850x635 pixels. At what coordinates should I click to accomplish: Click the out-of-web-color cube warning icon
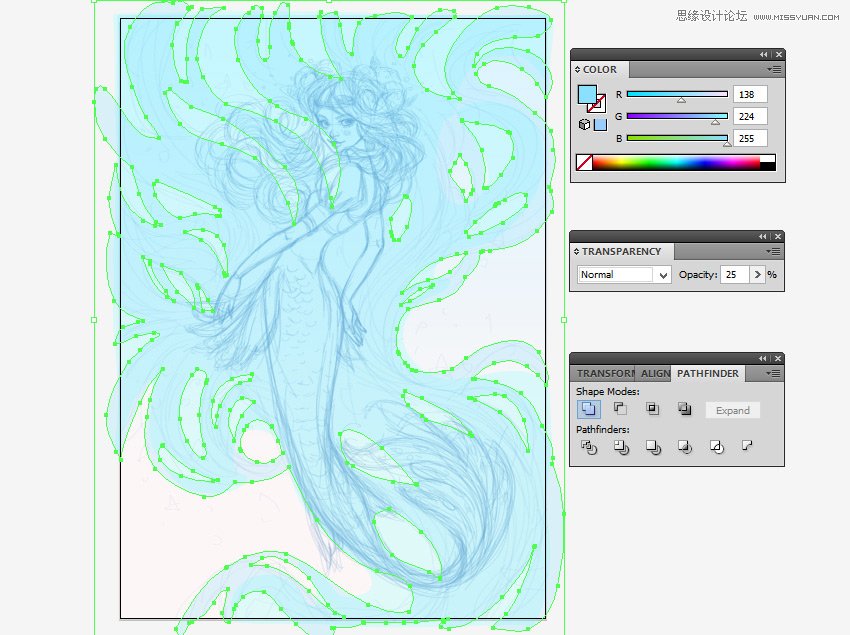coord(584,125)
